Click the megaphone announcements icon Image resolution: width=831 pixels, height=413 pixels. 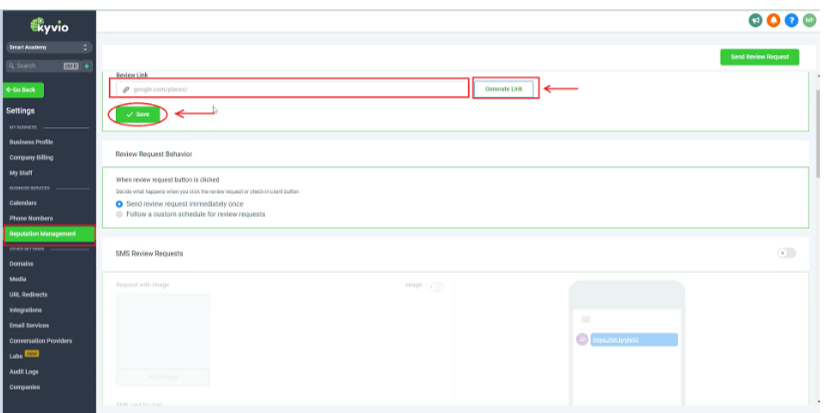tap(755, 20)
